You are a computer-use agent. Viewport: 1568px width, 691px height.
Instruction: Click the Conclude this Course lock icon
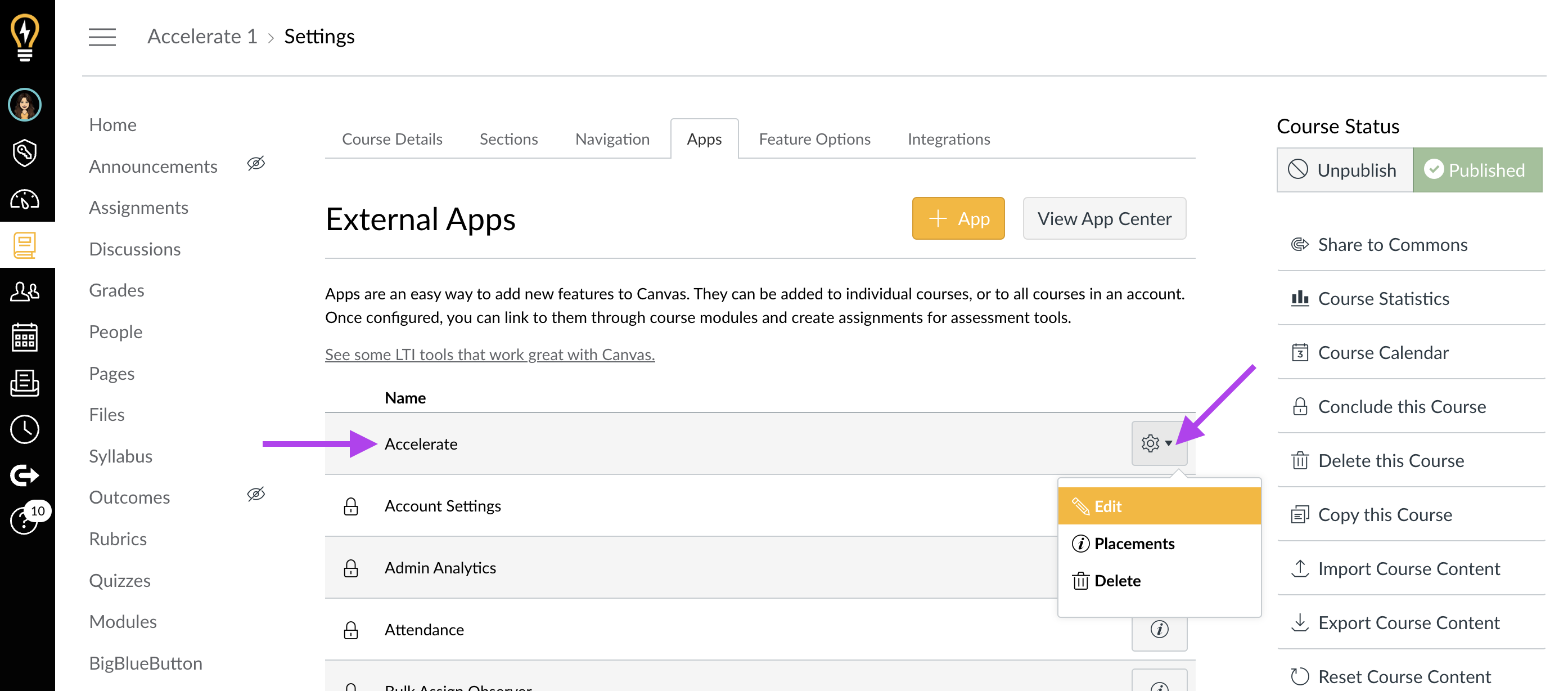(x=1300, y=406)
